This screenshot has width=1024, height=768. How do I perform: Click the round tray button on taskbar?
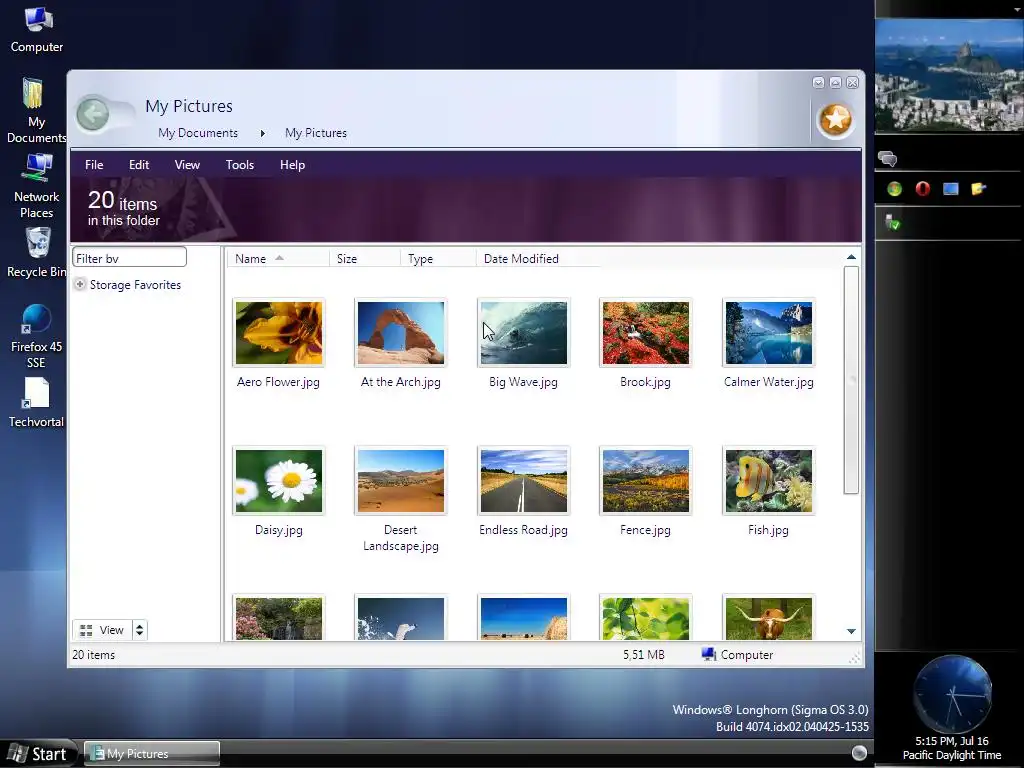[x=859, y=753]
